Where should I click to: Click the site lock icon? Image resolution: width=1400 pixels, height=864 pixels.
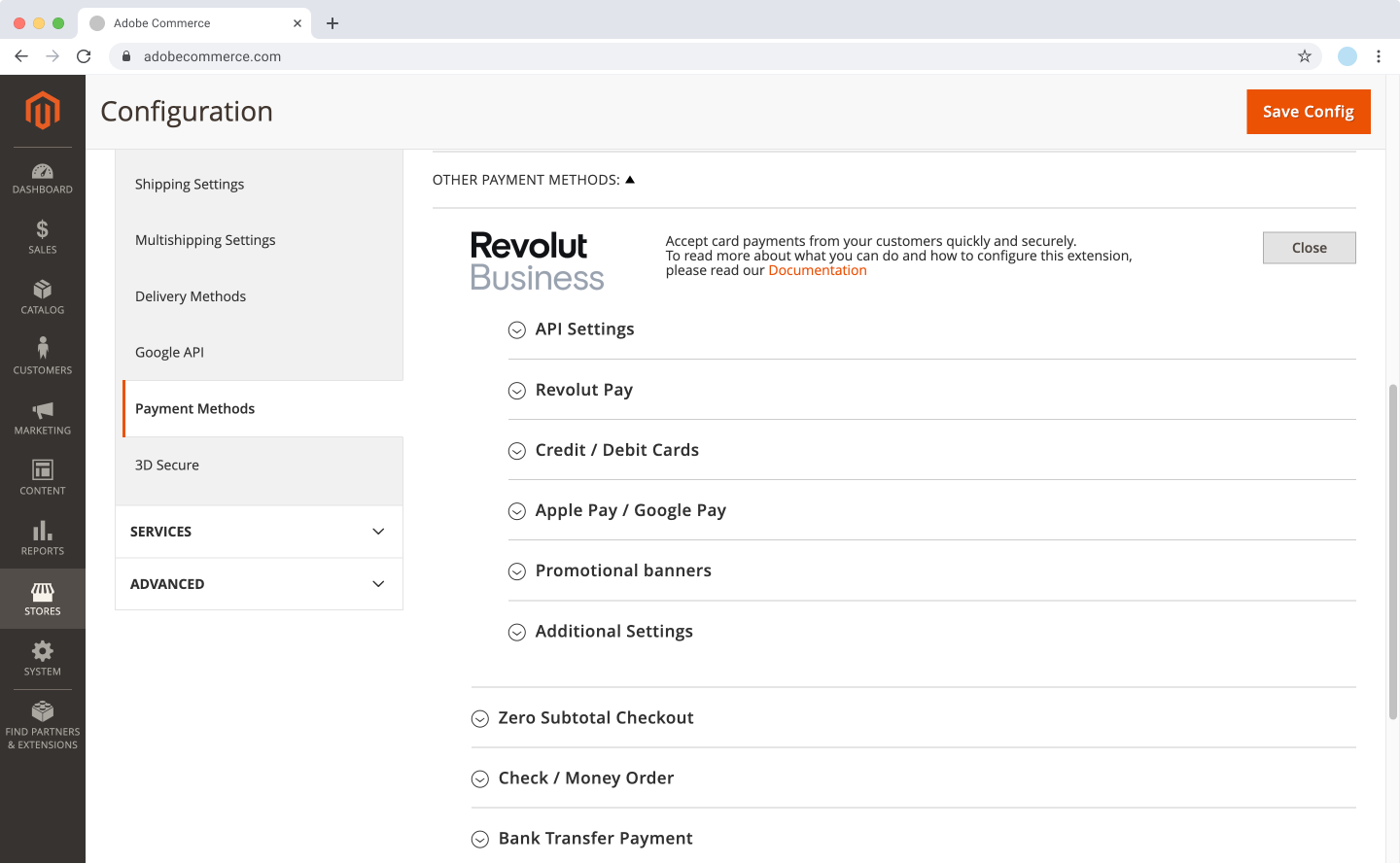[x=126, y=56]
